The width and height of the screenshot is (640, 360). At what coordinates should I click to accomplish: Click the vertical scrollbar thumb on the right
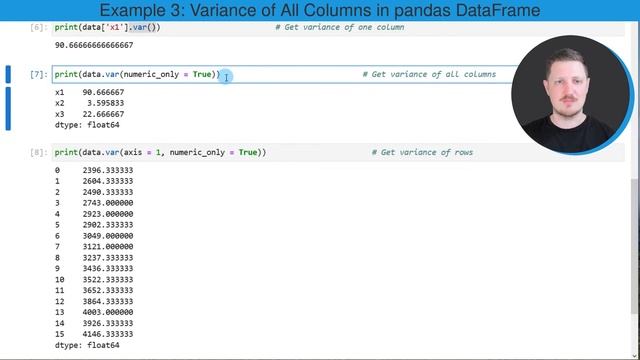pyautogui.click(x=634, y=246)
